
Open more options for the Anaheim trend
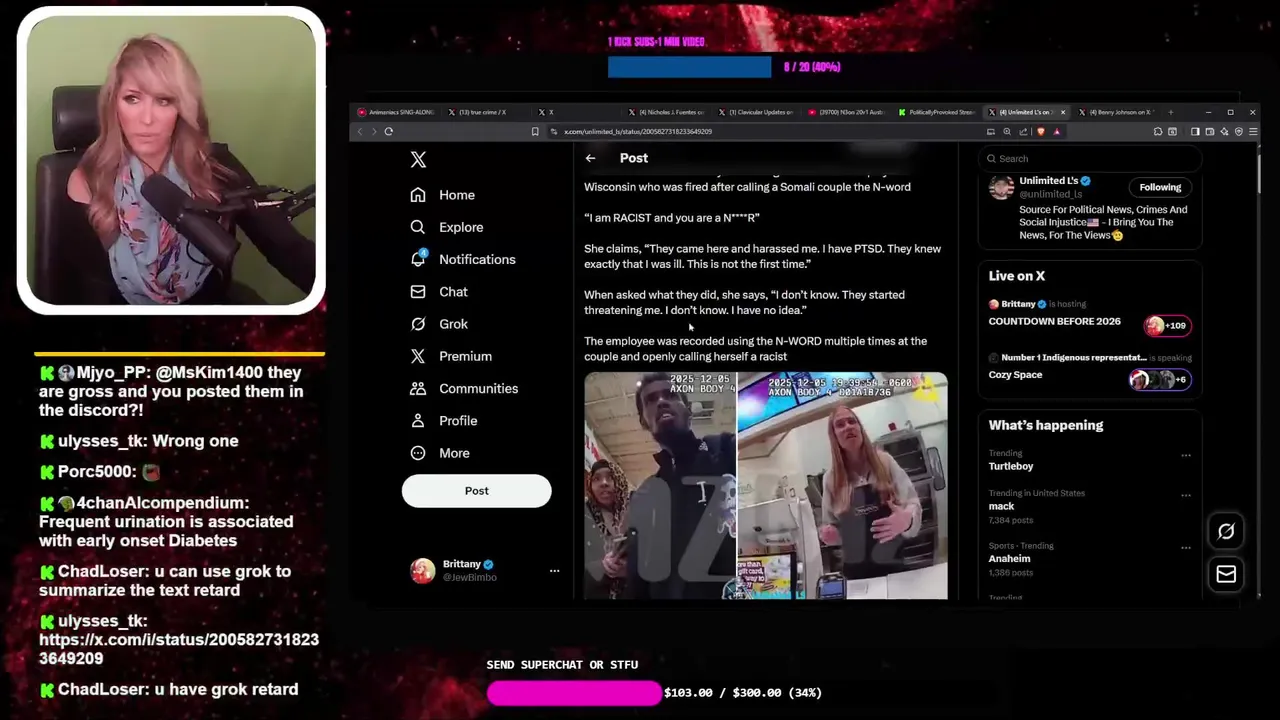point(1186,547)
